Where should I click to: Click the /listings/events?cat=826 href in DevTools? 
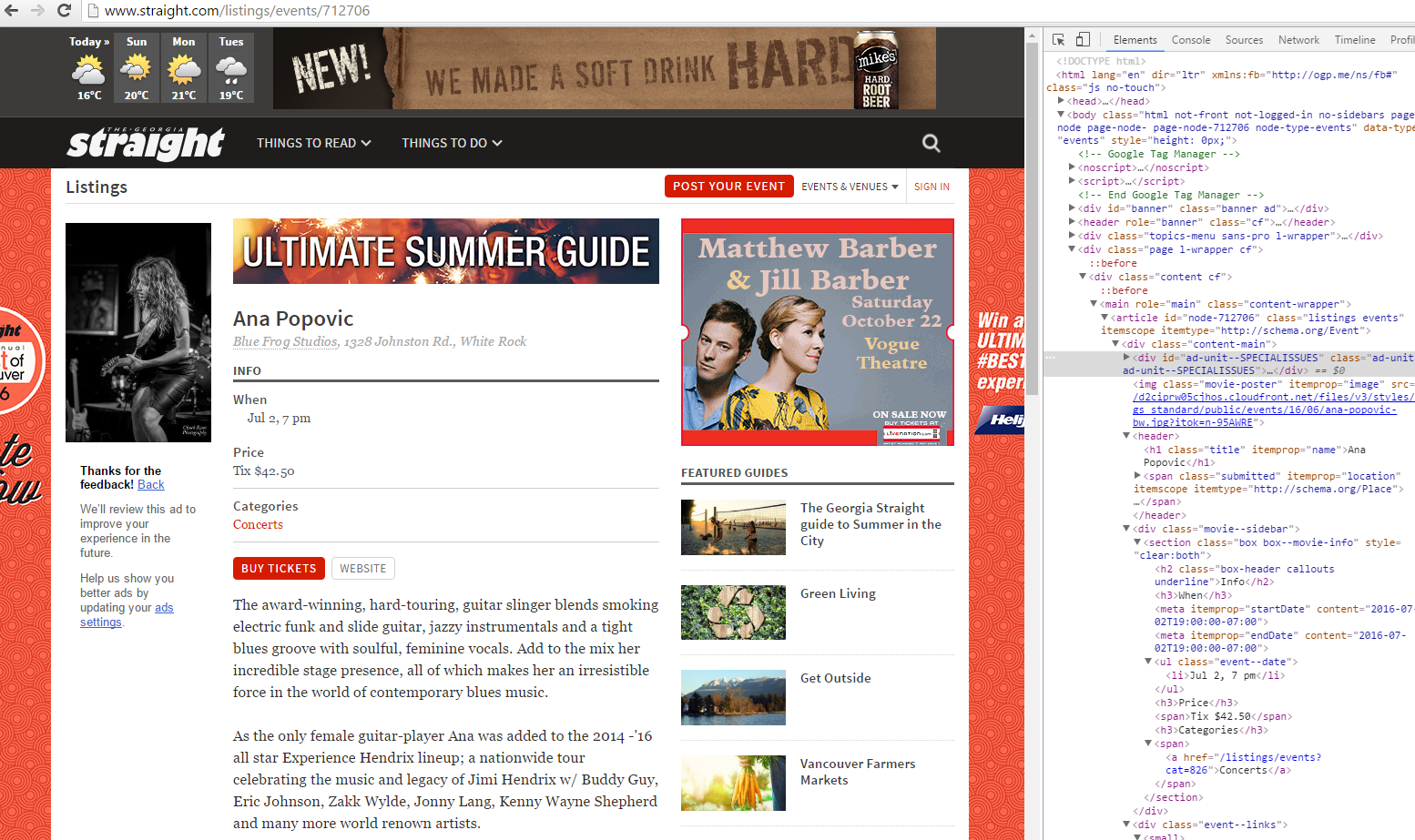[x=1244, y=764]
